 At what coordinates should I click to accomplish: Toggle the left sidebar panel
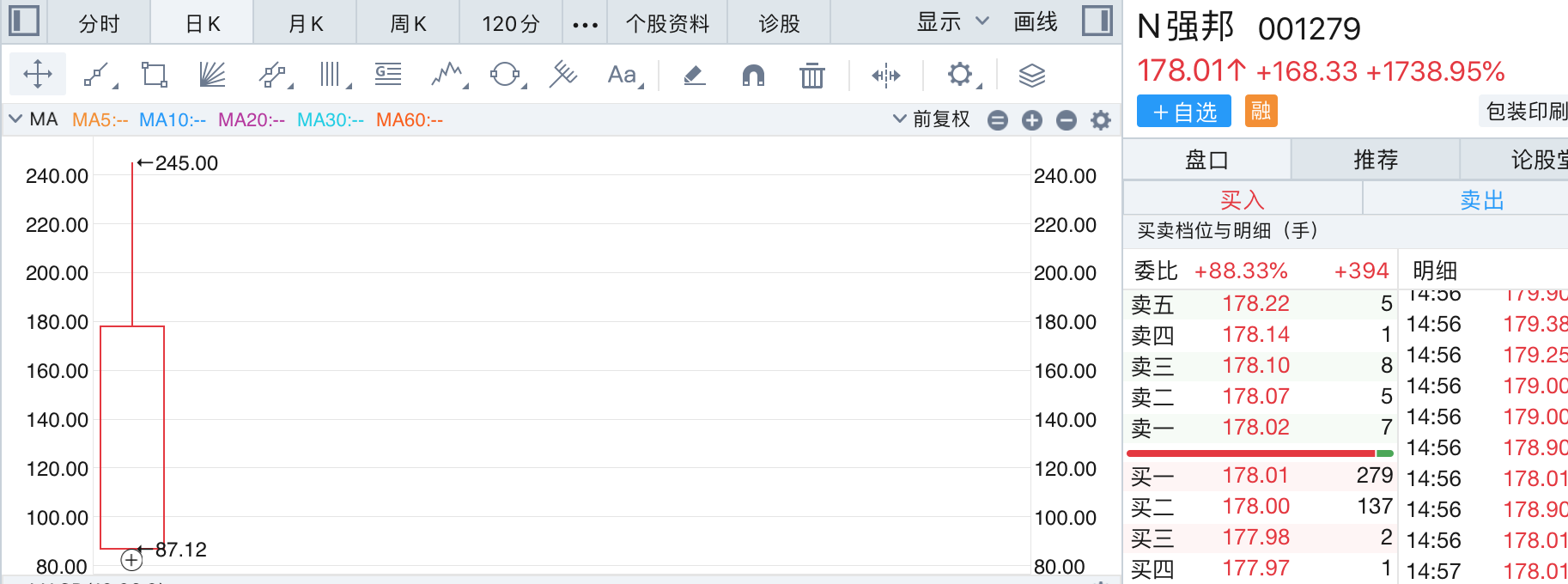tap(23, 21)
